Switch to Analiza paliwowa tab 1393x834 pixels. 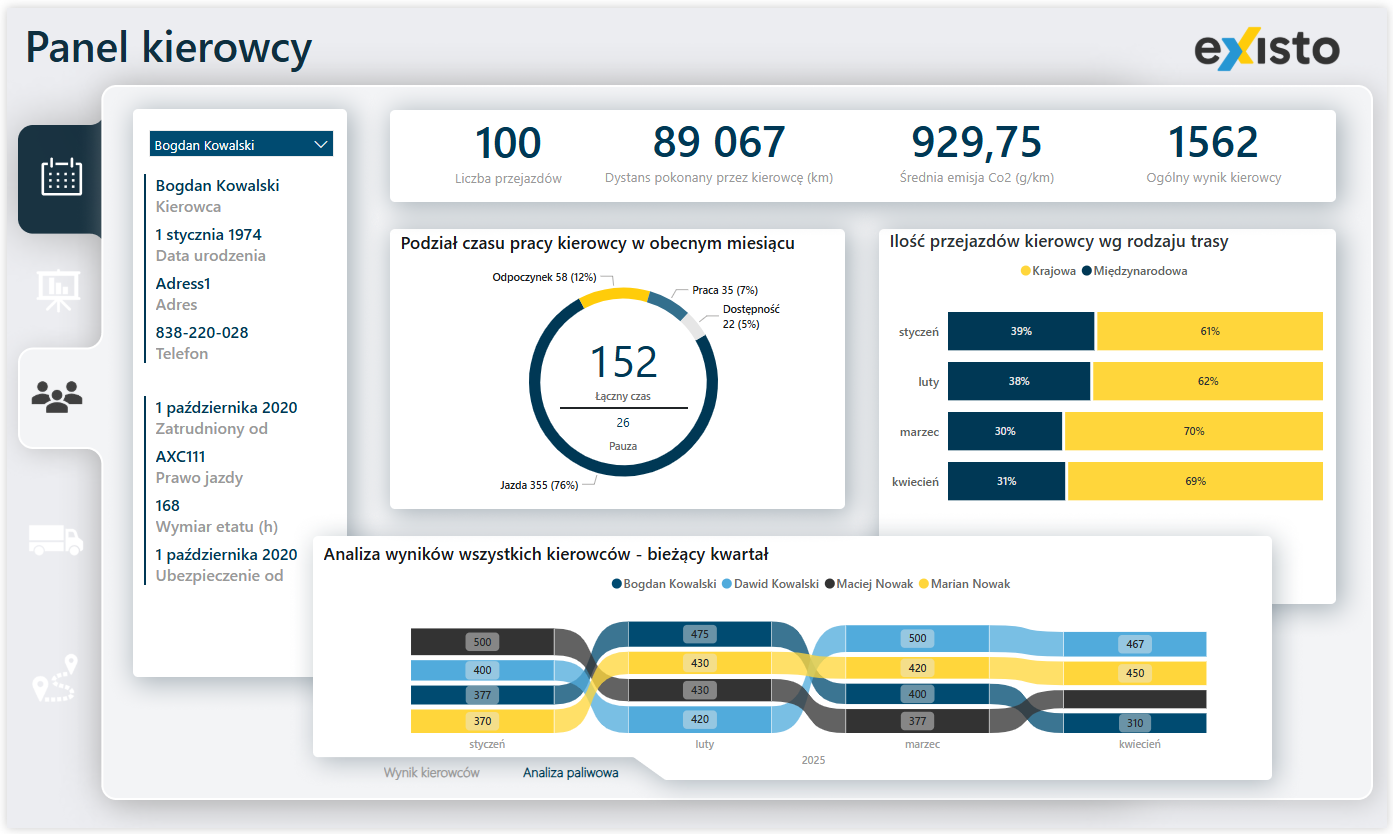(570, 773)
